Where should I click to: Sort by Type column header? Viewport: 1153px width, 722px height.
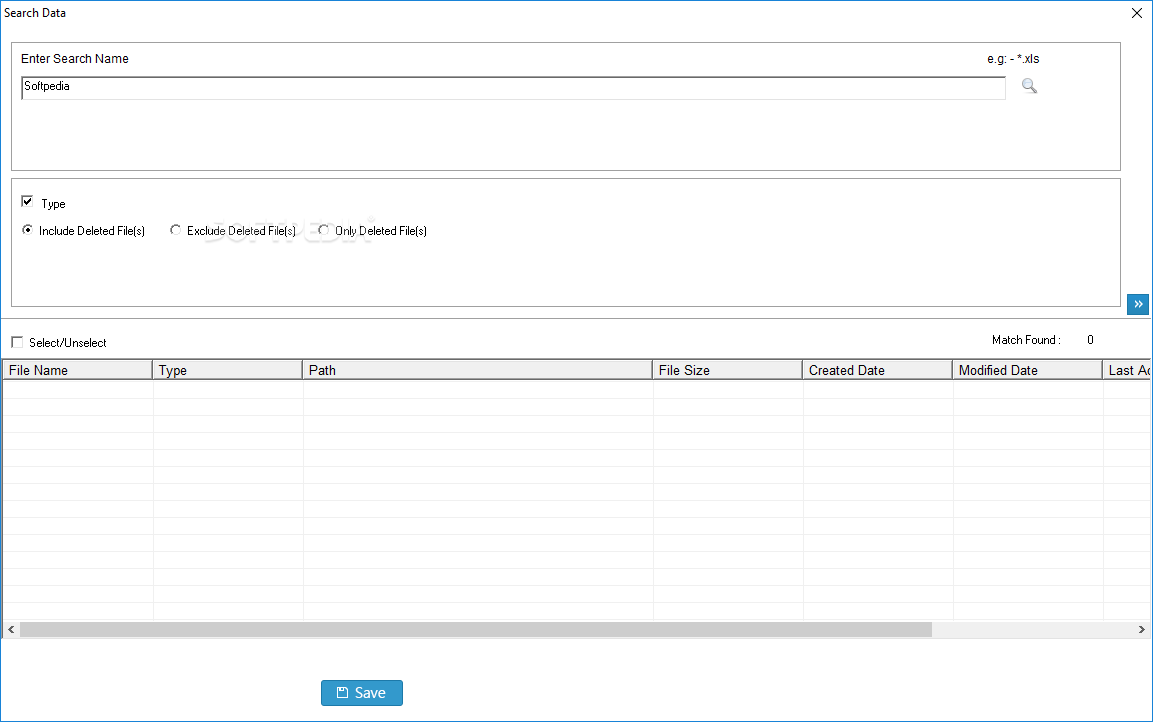(x=227, y=370)
